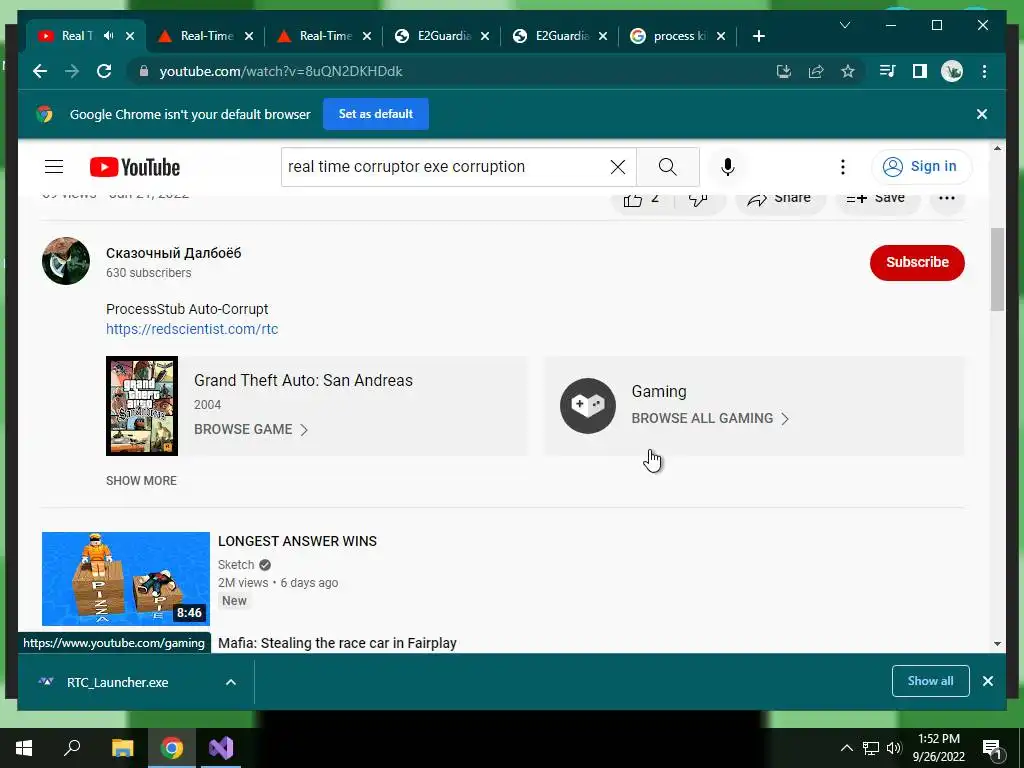Search with your voice microphone icon
The width and height of the screenshot is (1024, 768).
tap(728, 167)
